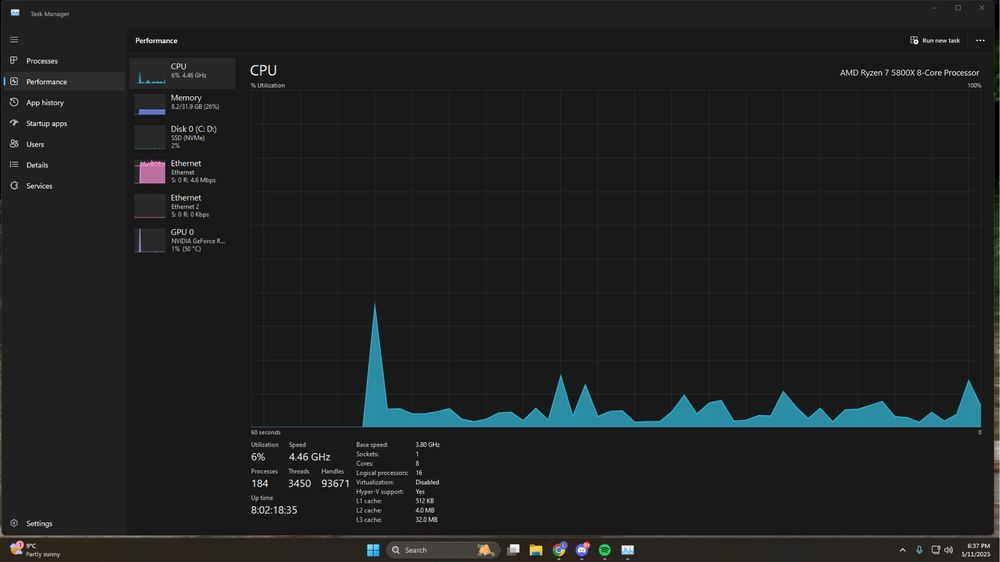Minimize the Task Manager window
1000x562 pixels.
934,8
